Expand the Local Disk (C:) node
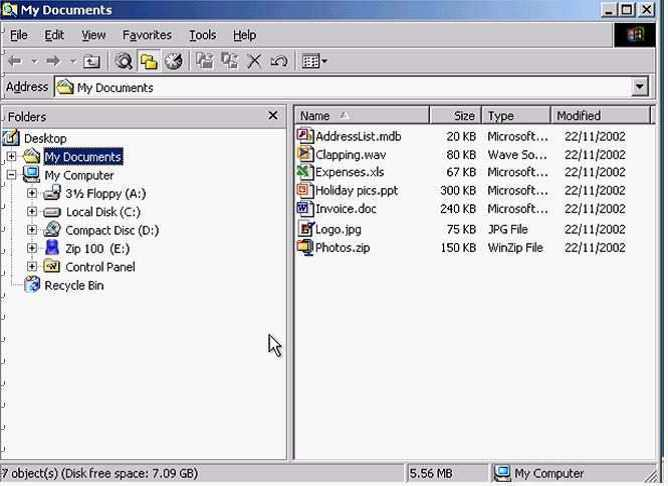668x486 pixels. [x=32, y=212]
